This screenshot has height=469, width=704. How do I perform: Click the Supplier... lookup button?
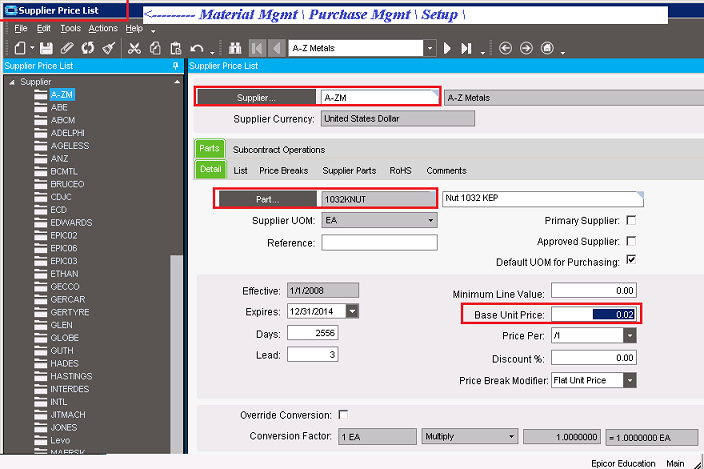pyautogui.click(x=256, y=97)
